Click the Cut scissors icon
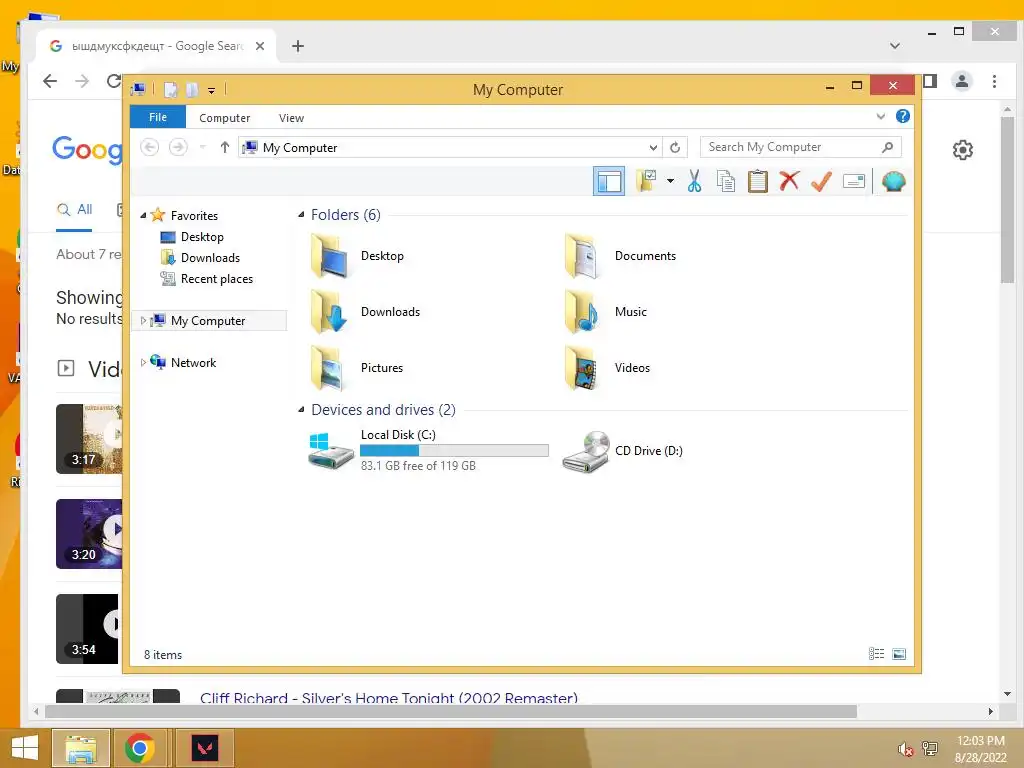The width and height of the screenshot is (1024, 768). click(x=694, y=181)
